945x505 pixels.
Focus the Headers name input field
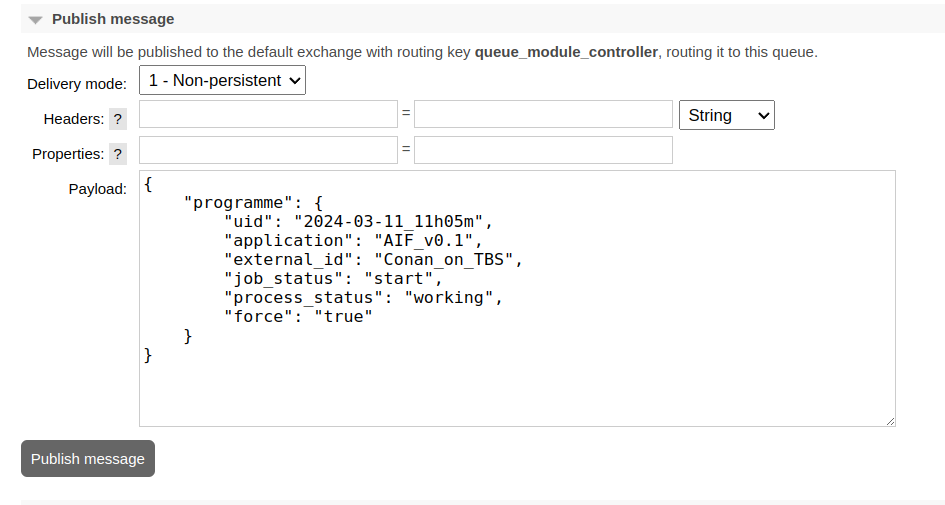(x=268, y=115)
